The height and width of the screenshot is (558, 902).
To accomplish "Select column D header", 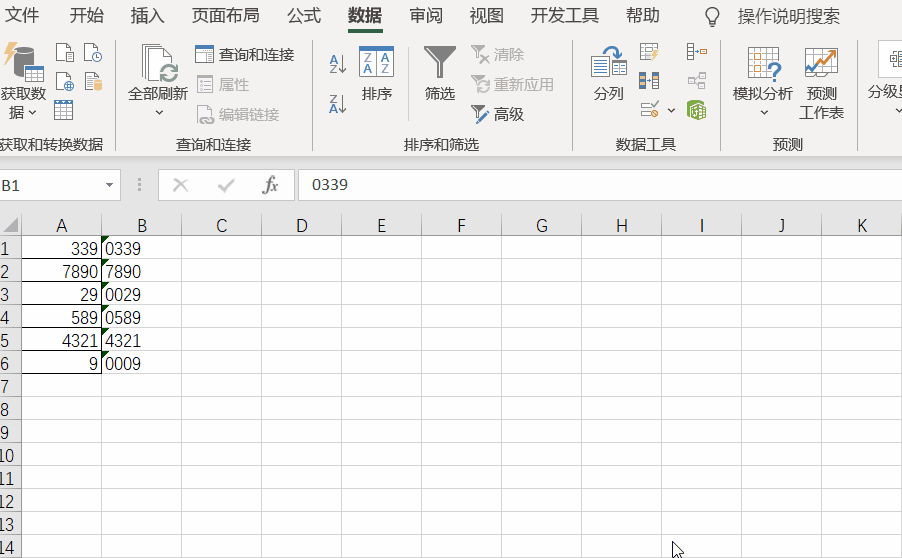I will click(x=301, y=226).
